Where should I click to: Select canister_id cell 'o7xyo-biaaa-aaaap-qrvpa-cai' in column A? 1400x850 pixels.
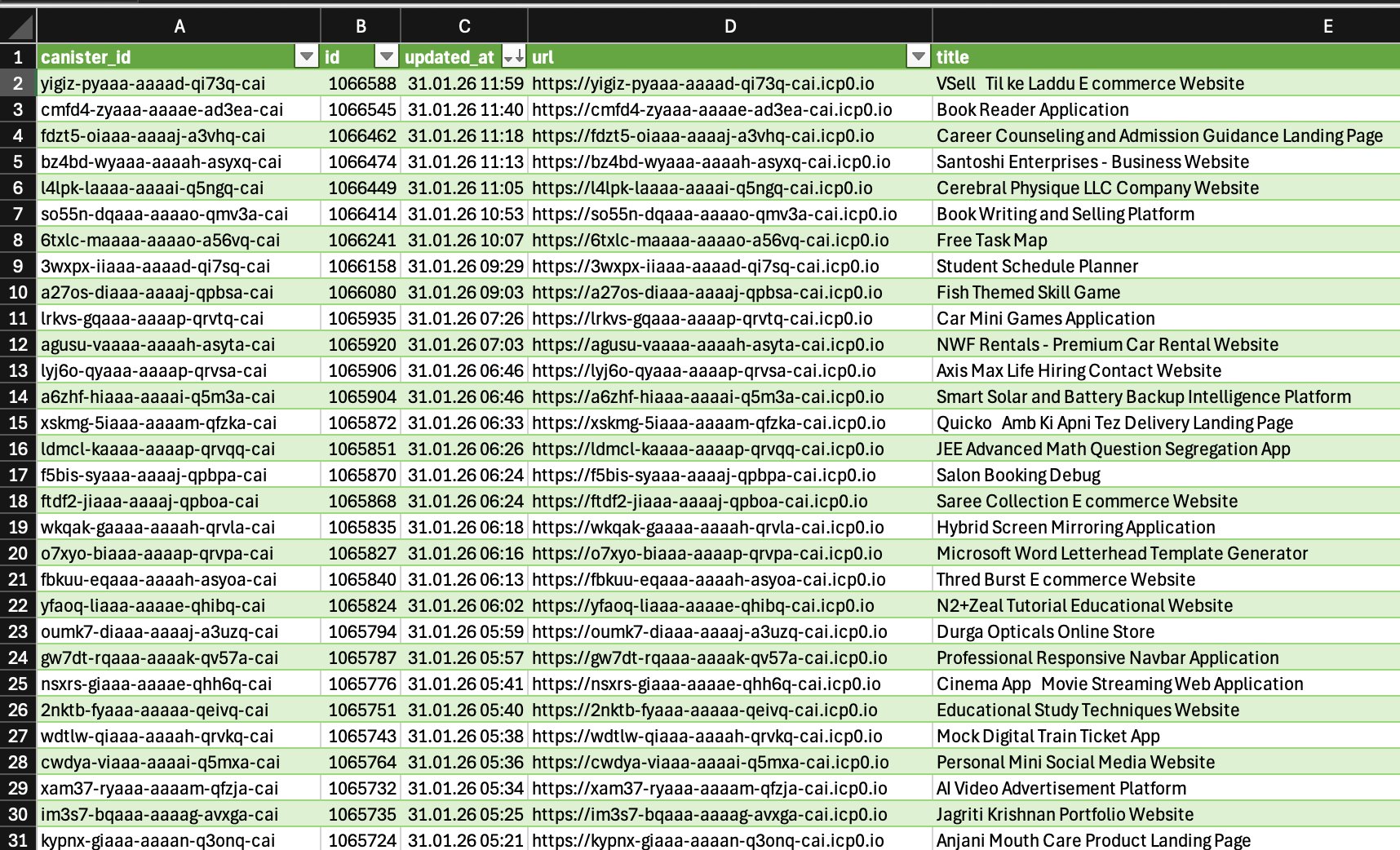tap(179, 553)
